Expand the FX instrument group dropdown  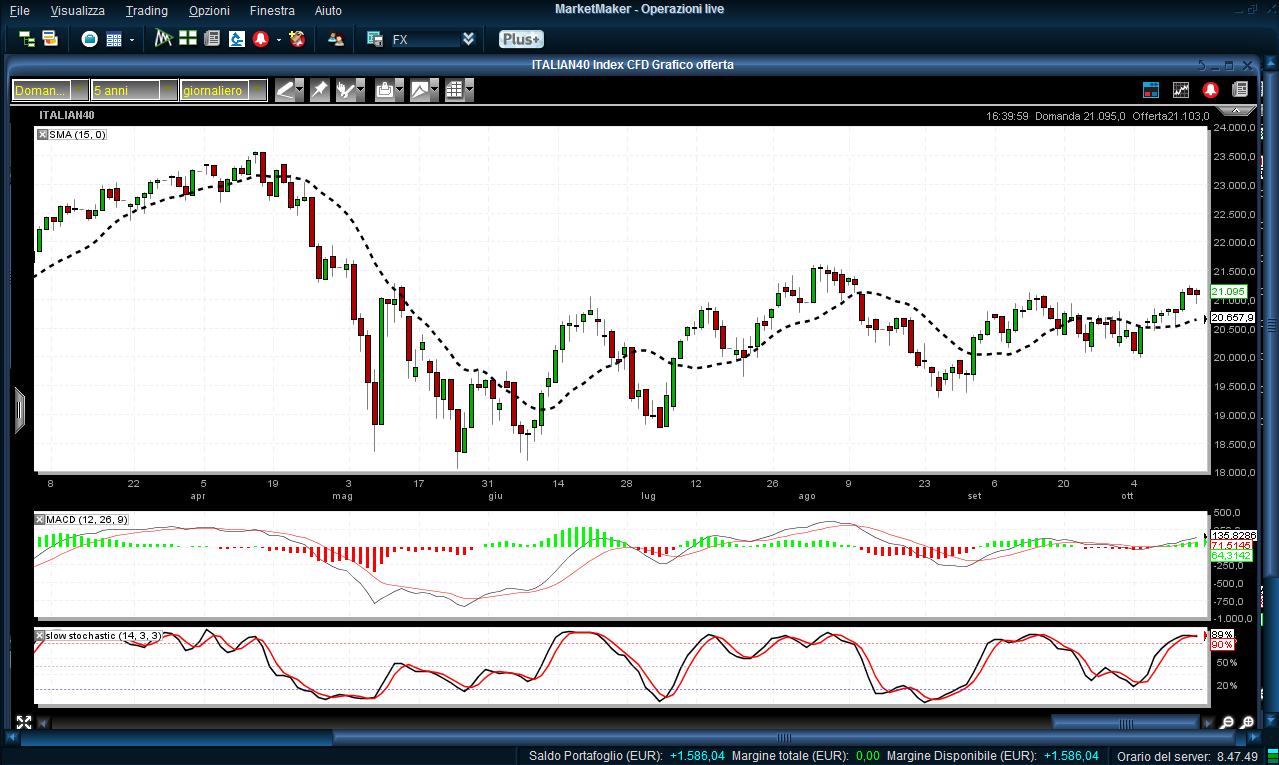tap(467, 39)
